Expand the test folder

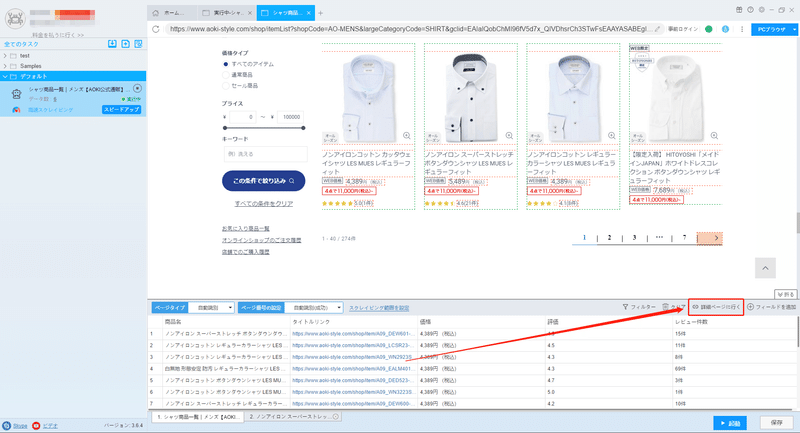5,56
